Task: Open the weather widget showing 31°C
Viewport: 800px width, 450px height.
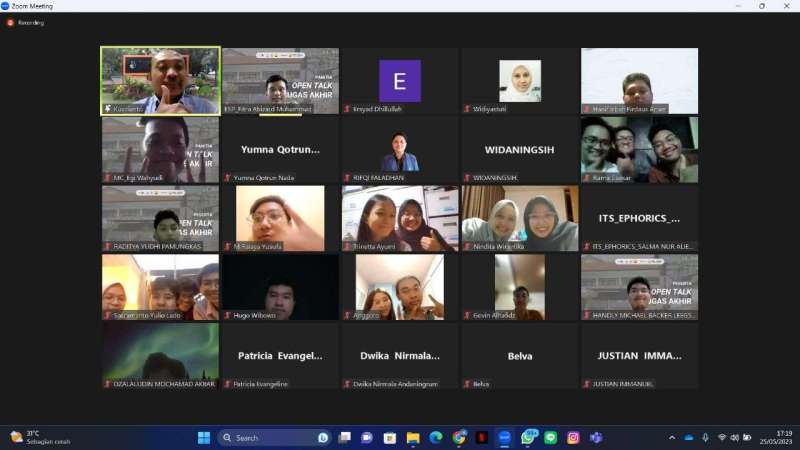Action: 40,438
